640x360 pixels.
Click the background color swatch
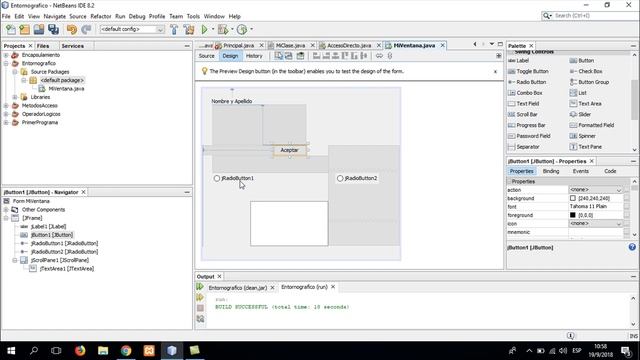573,198
